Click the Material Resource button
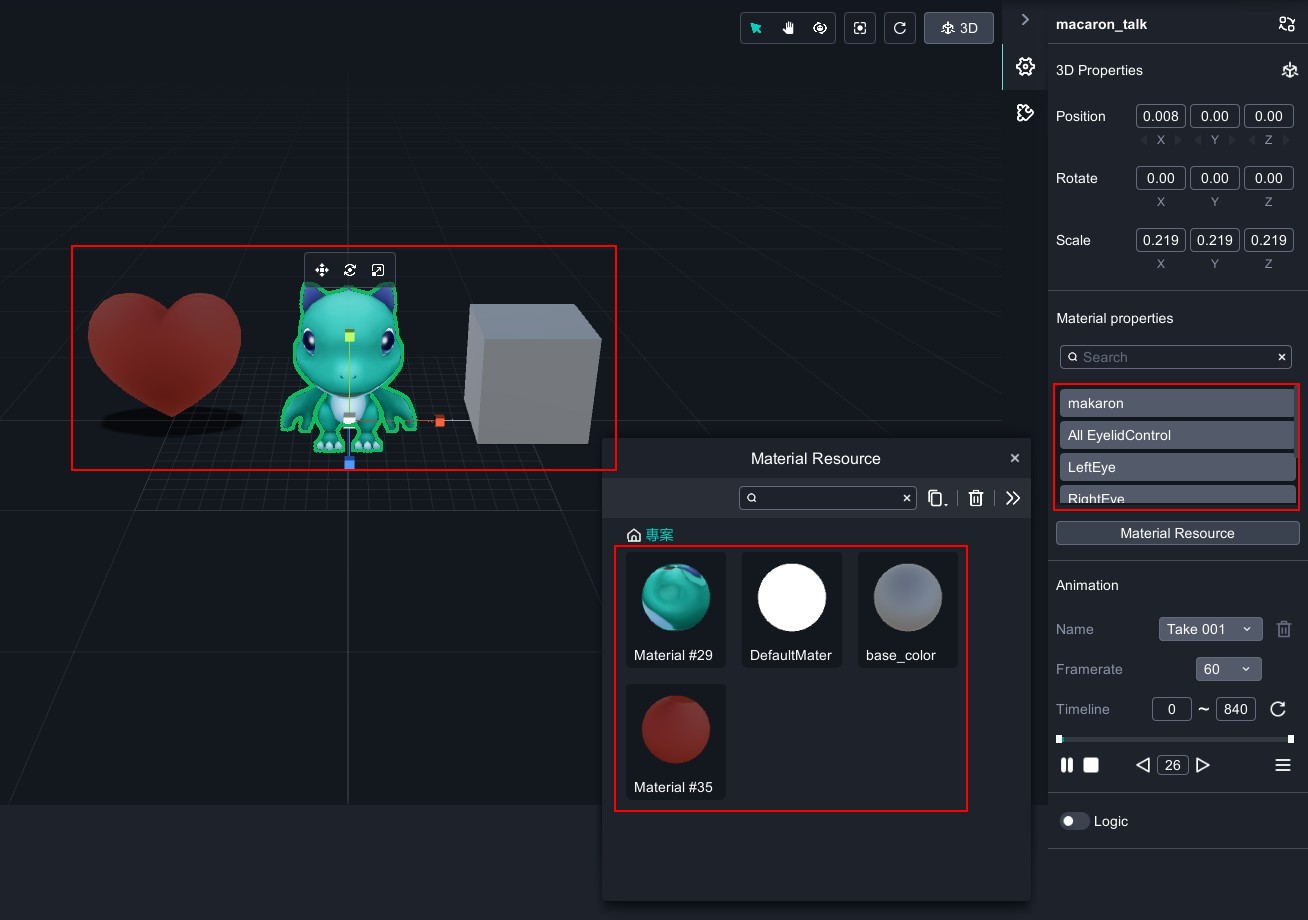The image size is (1308, 920). coord(1177,533)
